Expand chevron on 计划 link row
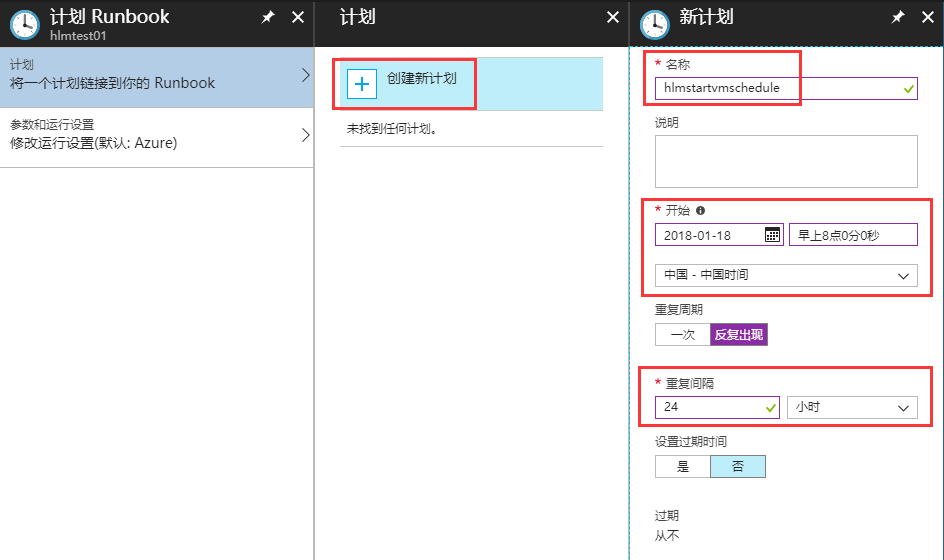 pos(305,75)
